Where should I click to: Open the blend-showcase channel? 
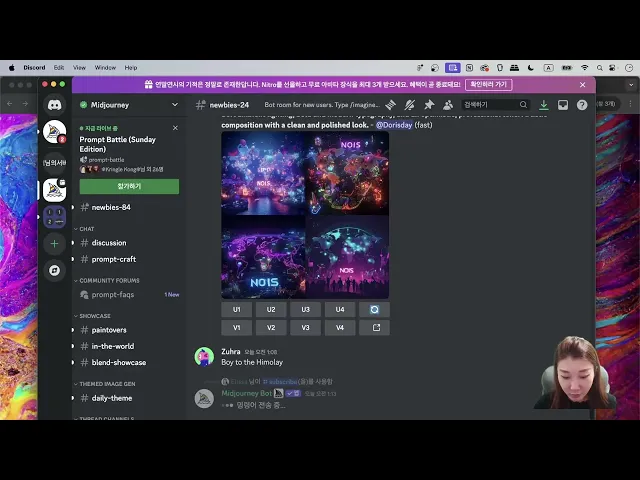pyautogui.click(x=127, y=362)
